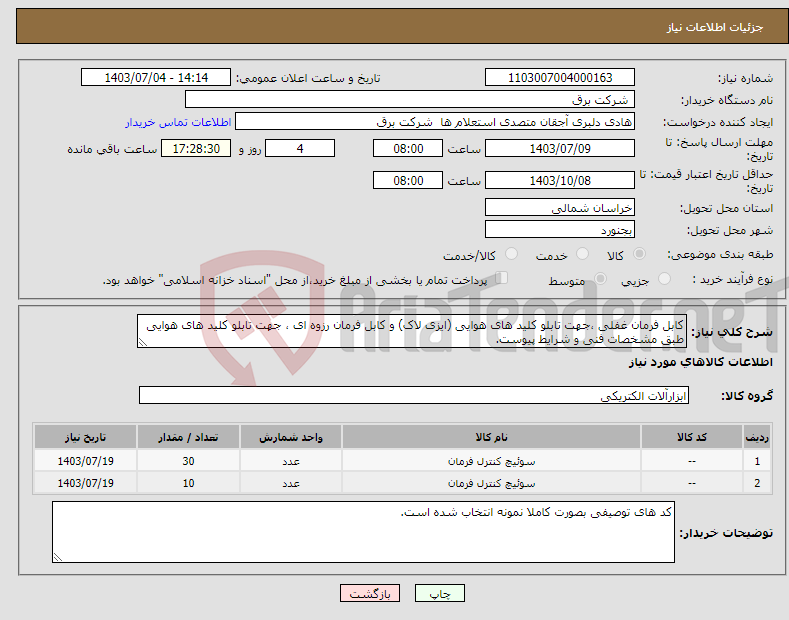The image size is (789, 620).
Task: Click the شرح کلی نیاز description textarea
Action: tap(412, 332)
